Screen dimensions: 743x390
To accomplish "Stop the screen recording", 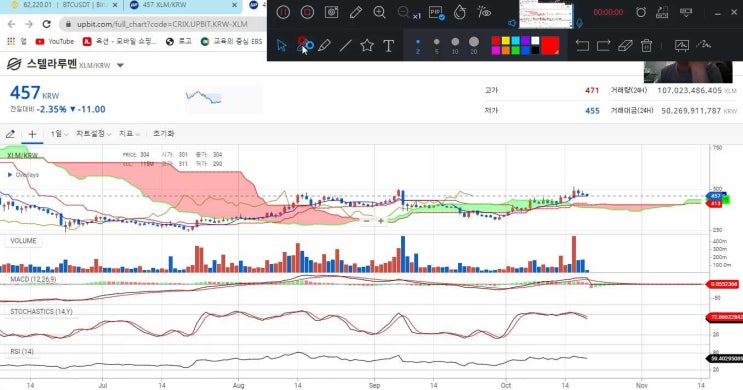I will pos(308,12).
